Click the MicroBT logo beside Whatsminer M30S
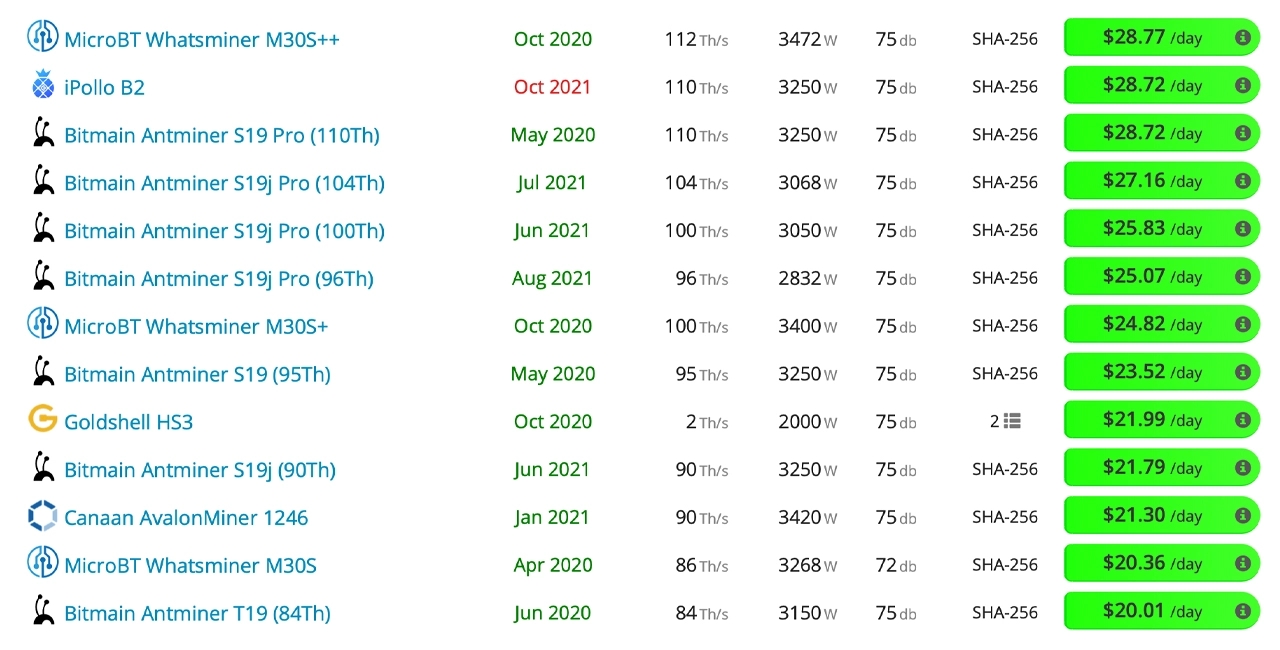1280x650 pixels. coord(43,563)
